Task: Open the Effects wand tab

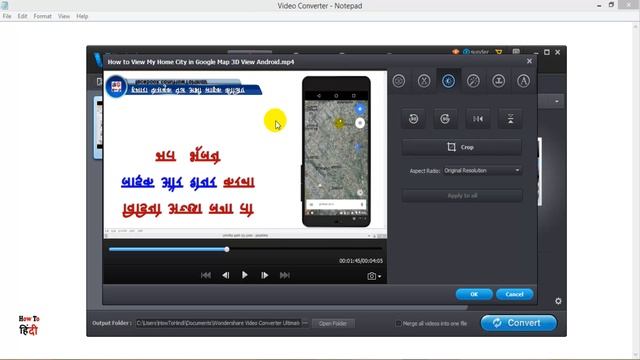Action: click(x=473, y=81)
